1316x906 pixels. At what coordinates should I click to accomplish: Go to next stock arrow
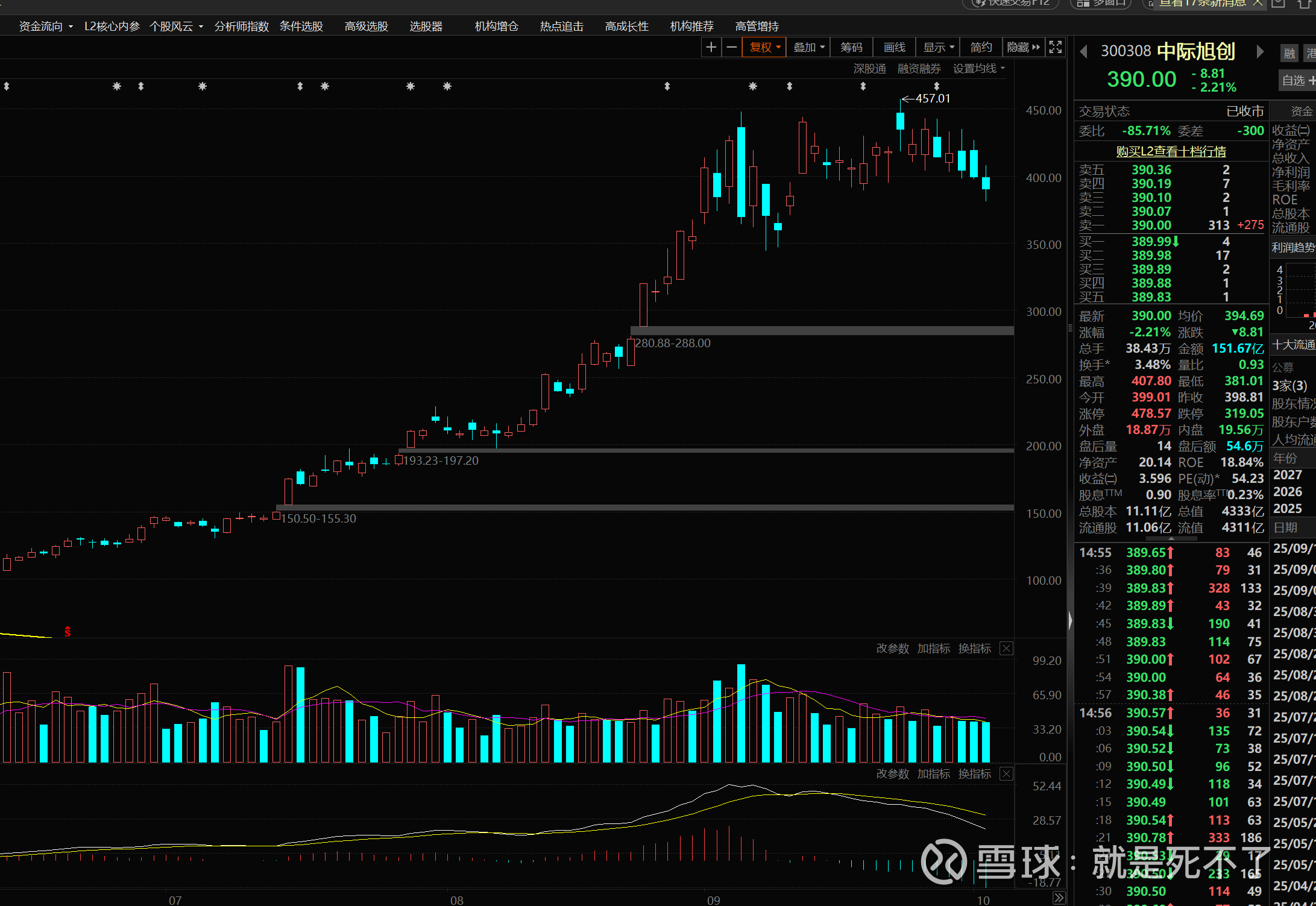[1259, 52]
